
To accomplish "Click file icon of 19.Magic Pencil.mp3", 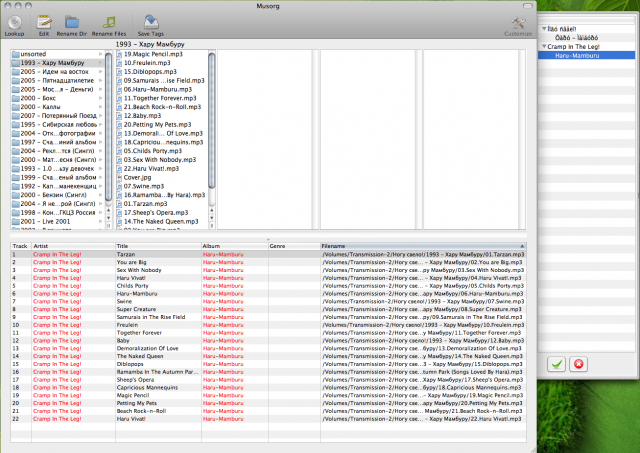I will 120,54.
